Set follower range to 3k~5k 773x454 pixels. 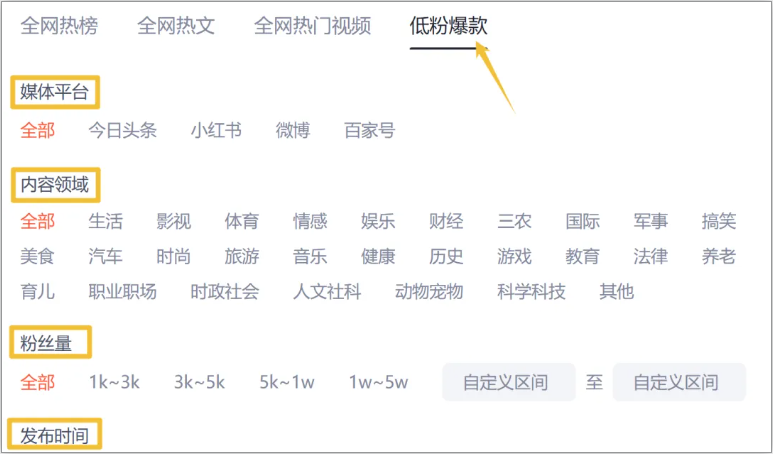(200, 383)
